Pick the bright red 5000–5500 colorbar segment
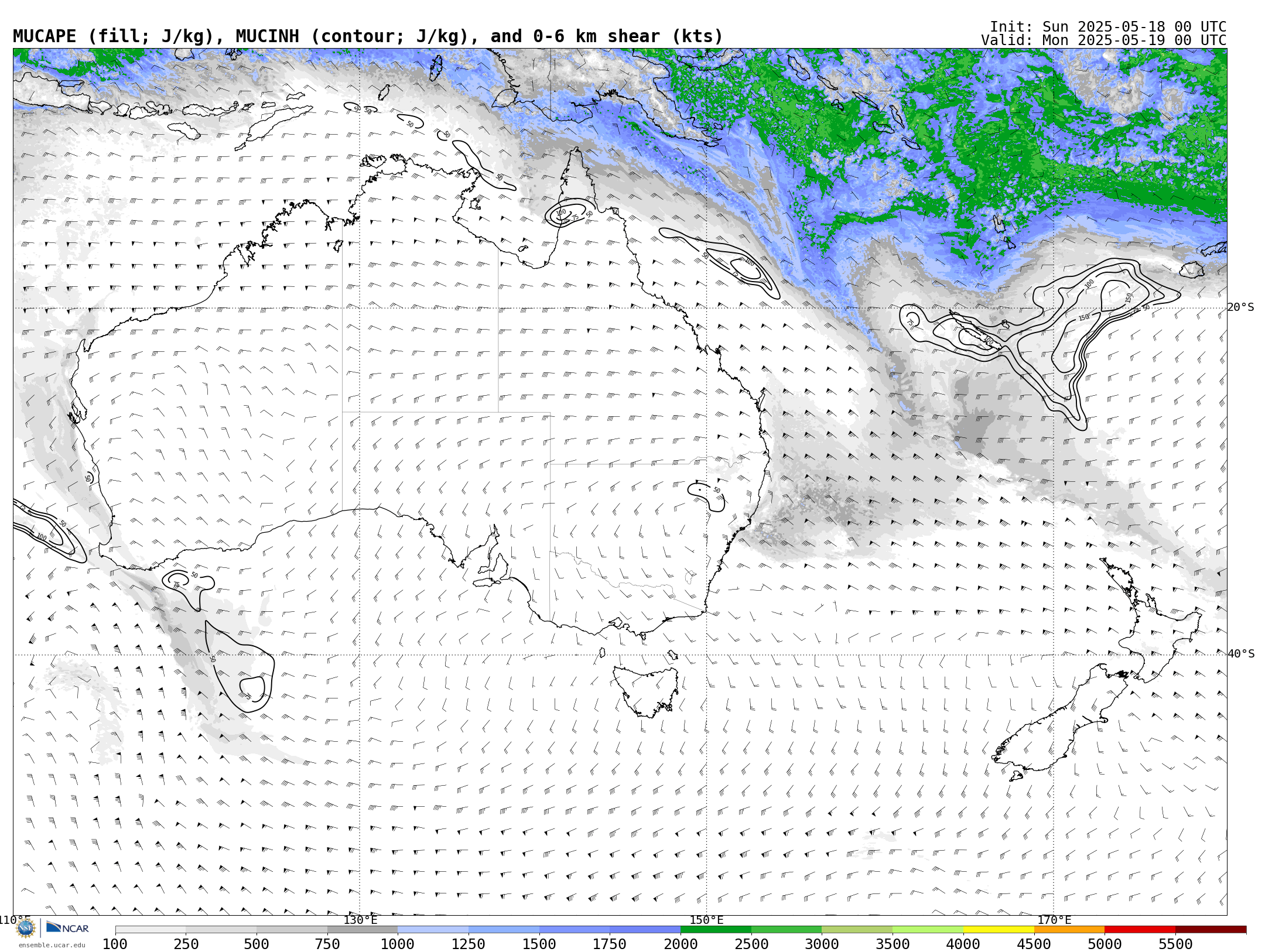 pos(1140,930)
